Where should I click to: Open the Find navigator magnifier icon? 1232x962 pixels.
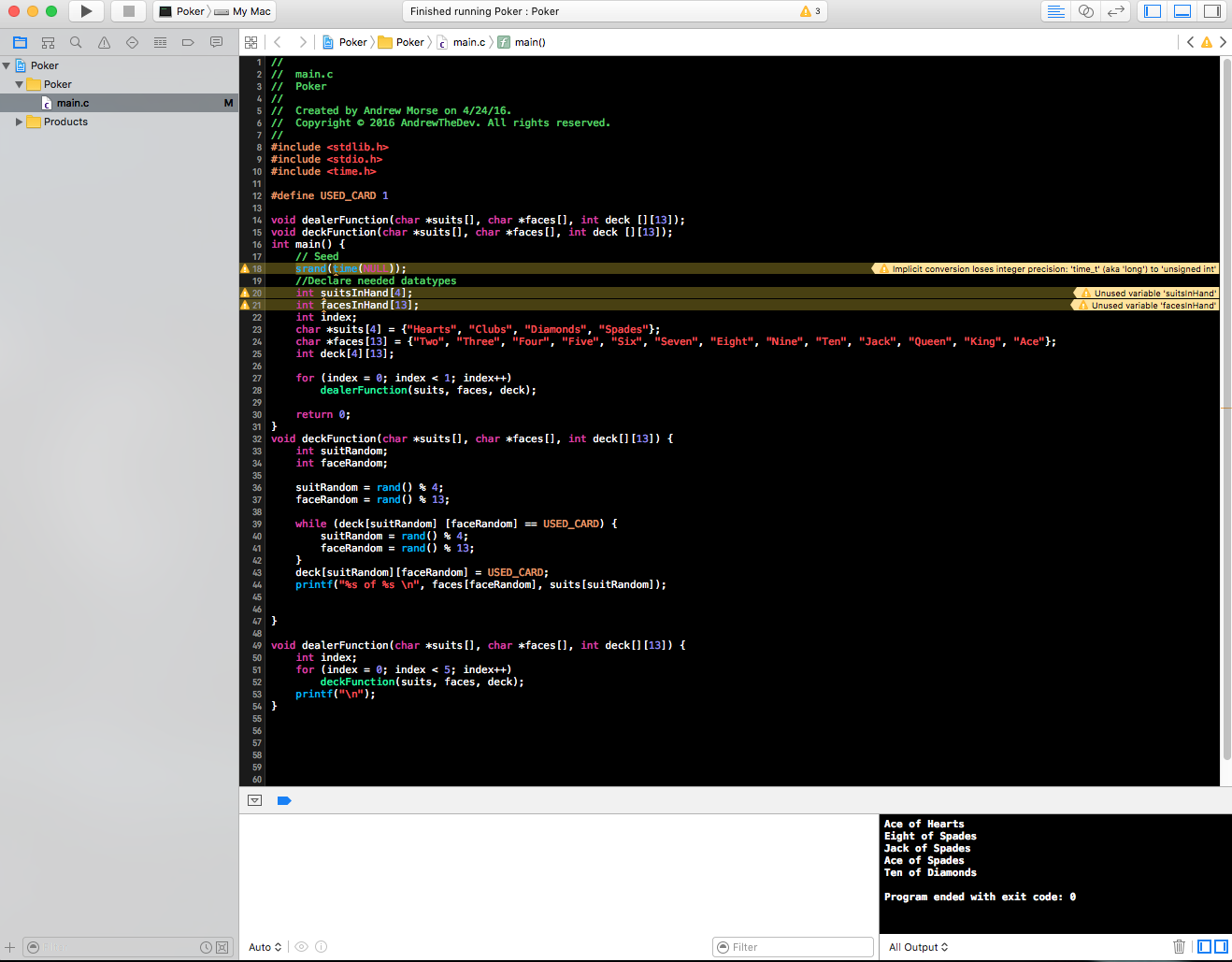click(76, 42)
